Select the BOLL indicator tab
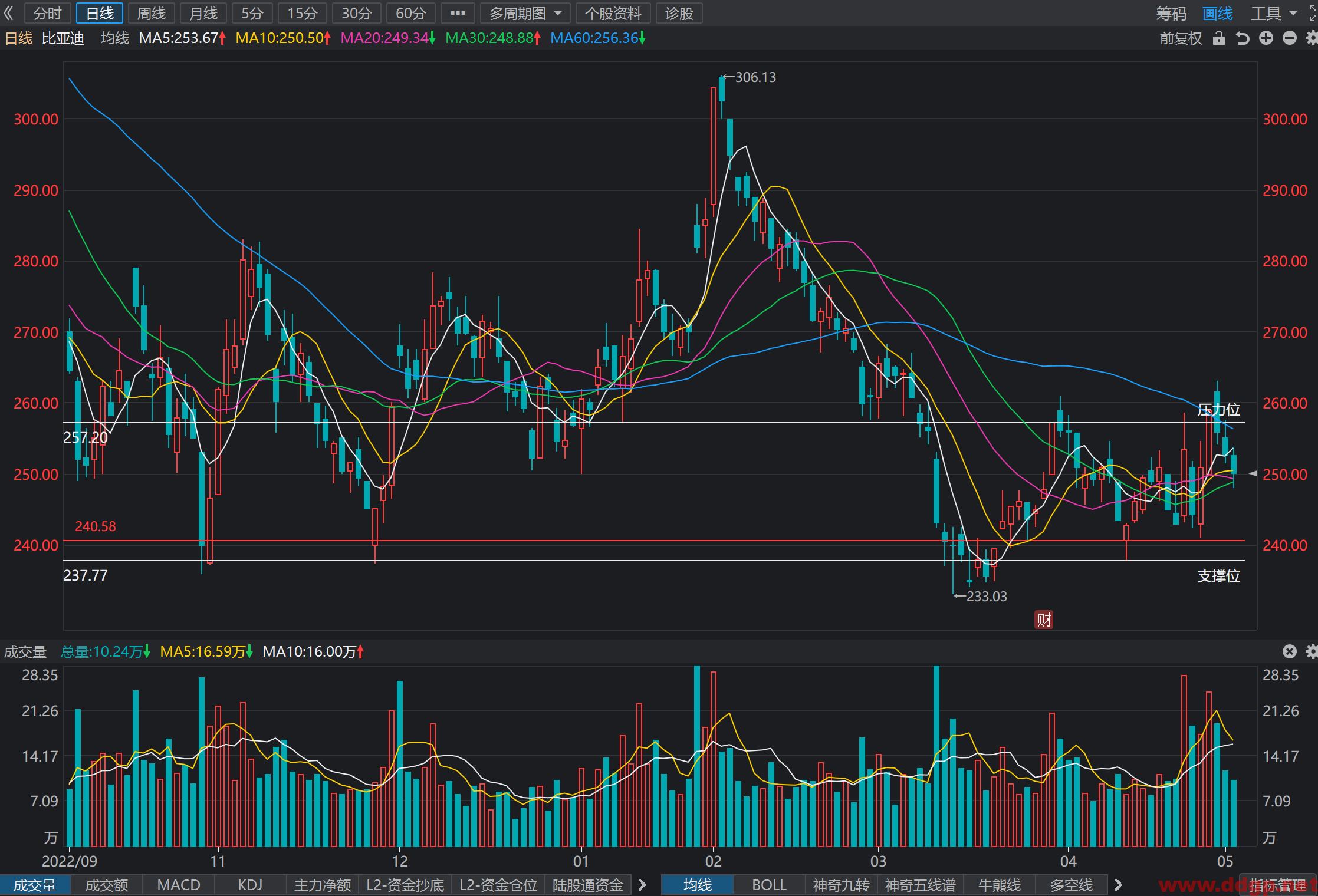Screen dimensions: 1318x896 [x=769, y=885]
